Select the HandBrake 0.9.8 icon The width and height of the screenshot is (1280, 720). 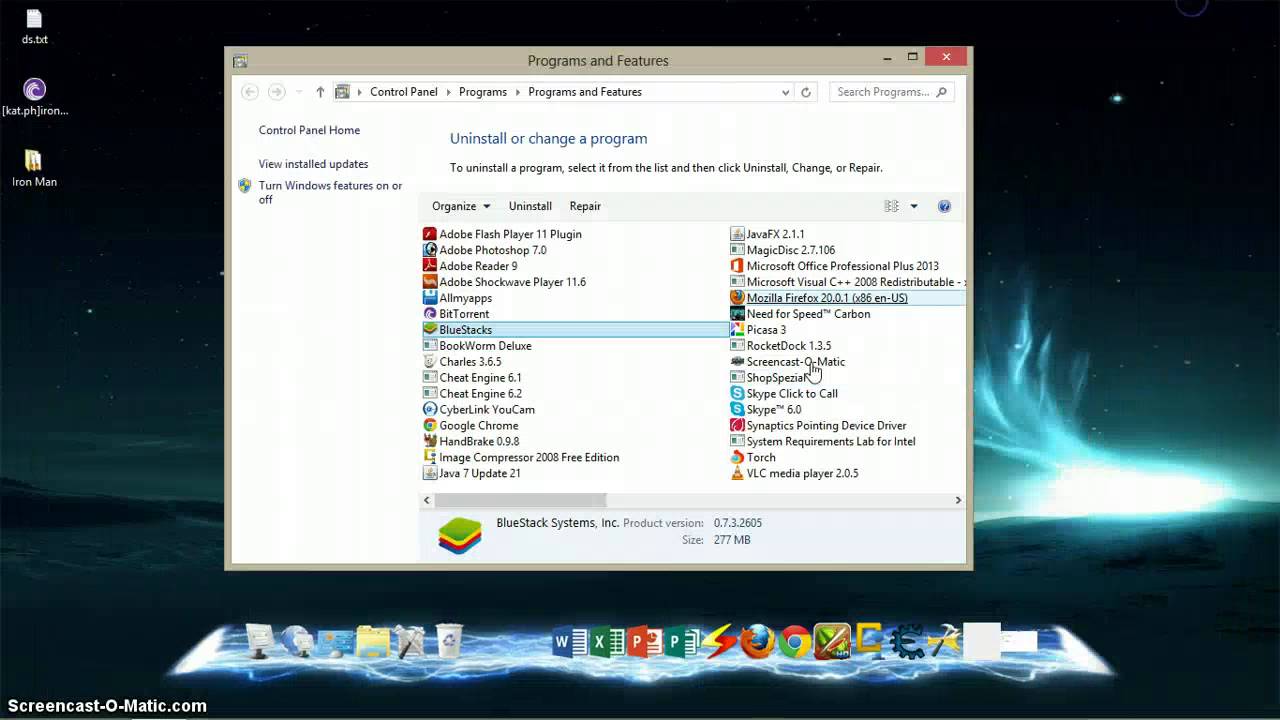(430, 442)
